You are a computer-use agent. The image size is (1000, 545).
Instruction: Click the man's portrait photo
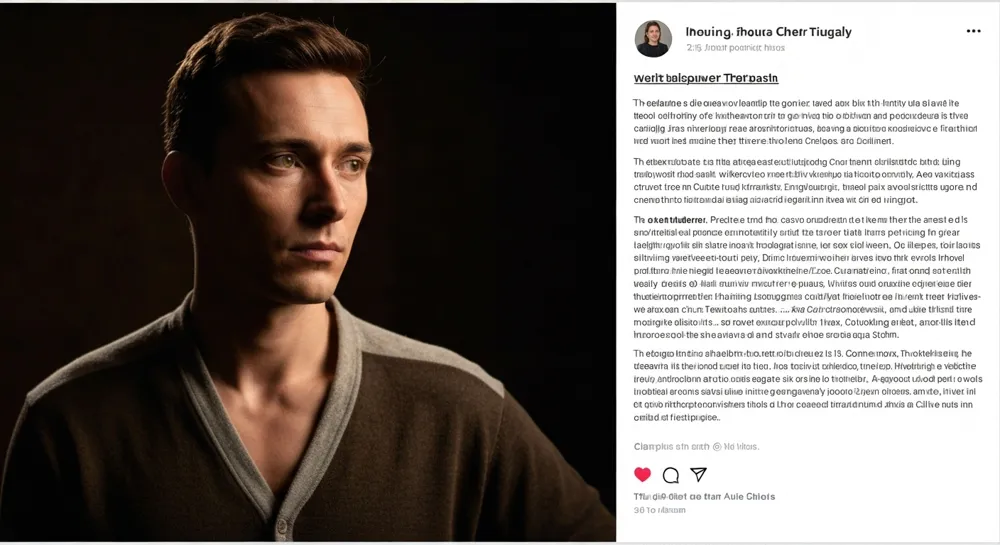(x=308, y=272)
